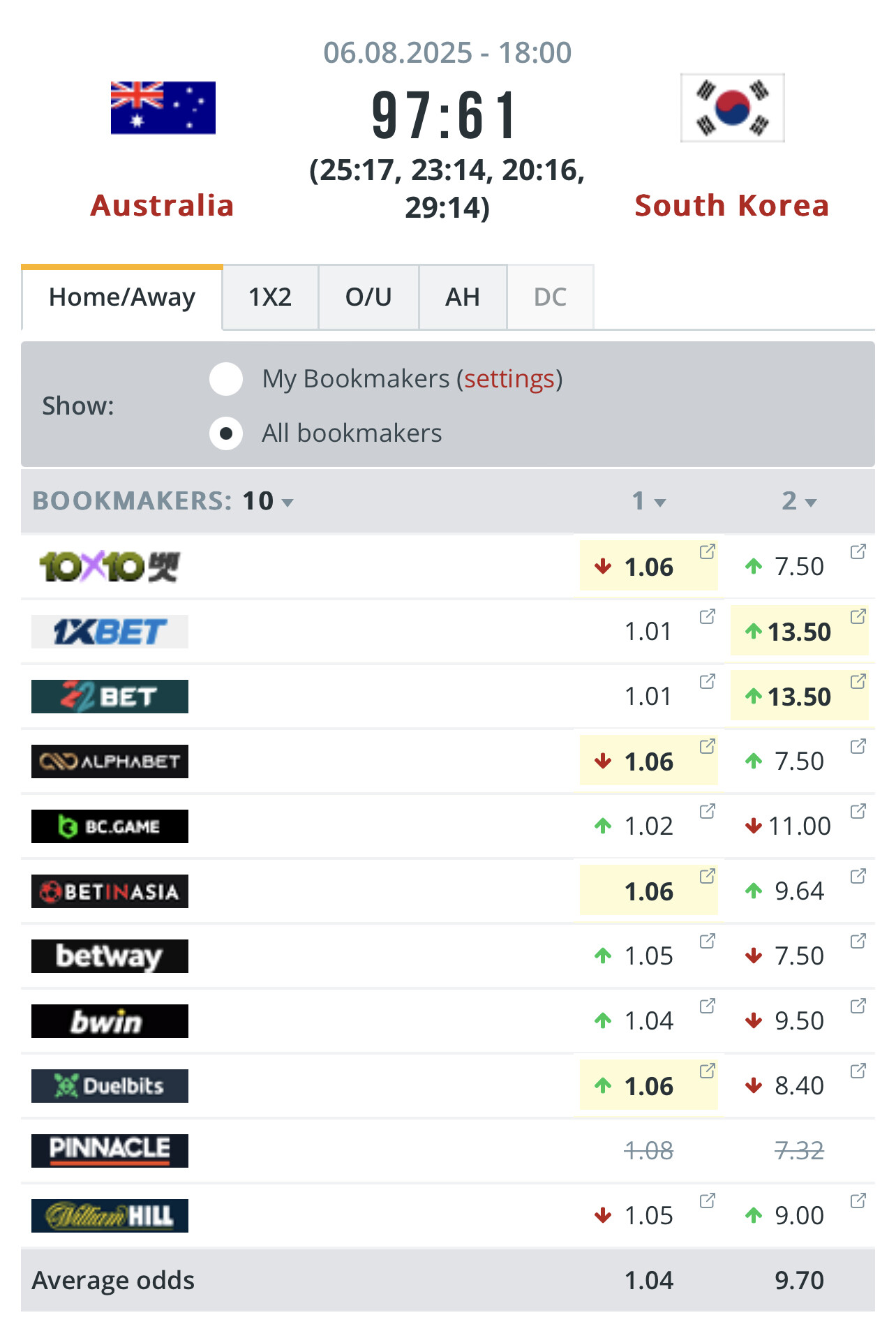The image size is (896, 1338).
Task: Click external link icon beside Duelbits 8.40 odds
Action: pos(858,1071)
